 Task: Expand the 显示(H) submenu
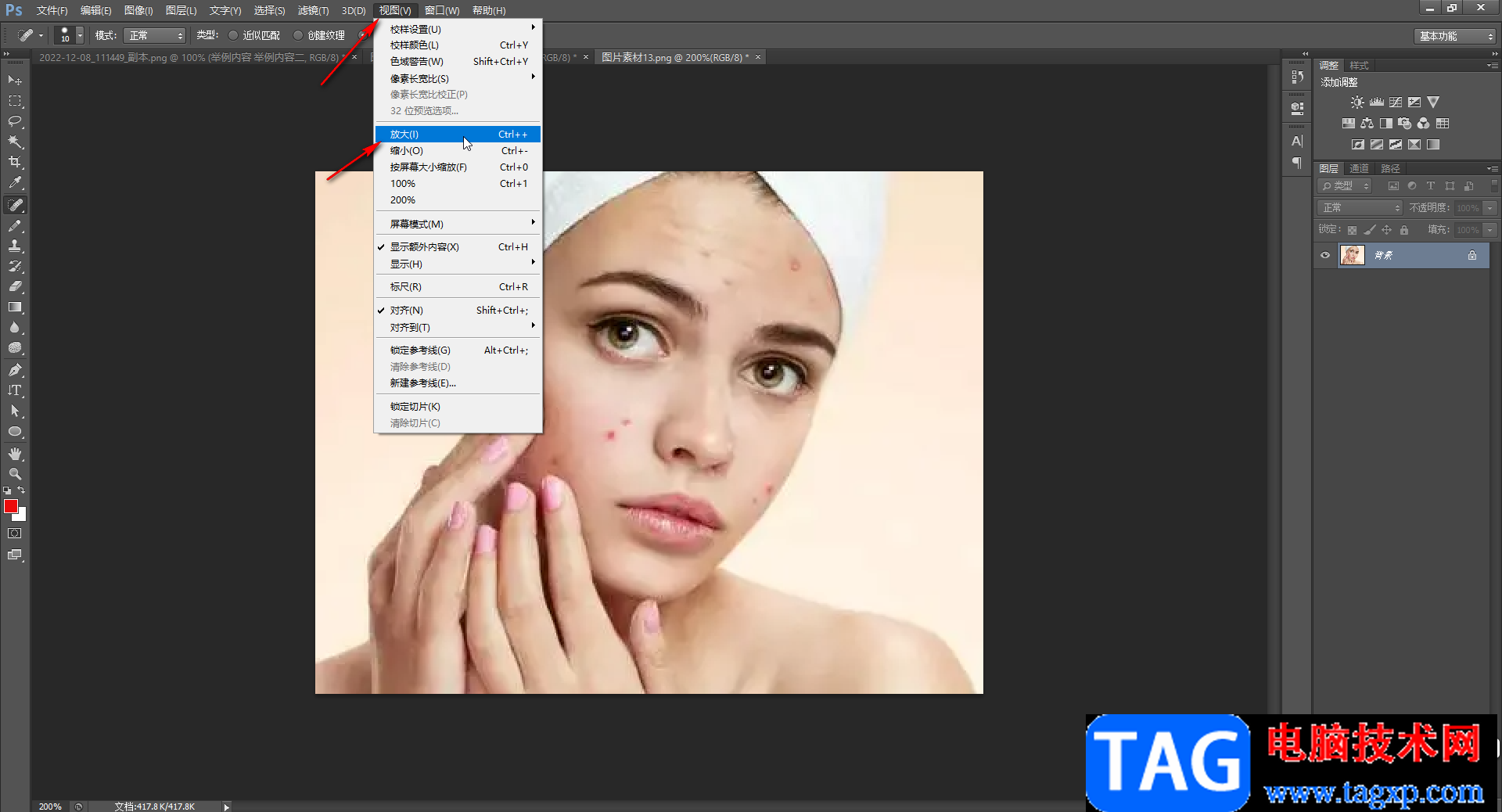(458, 264)
